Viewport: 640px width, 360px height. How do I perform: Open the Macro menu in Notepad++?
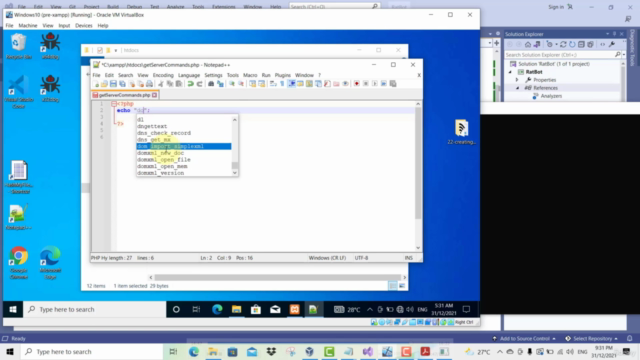tap(250, 75)
